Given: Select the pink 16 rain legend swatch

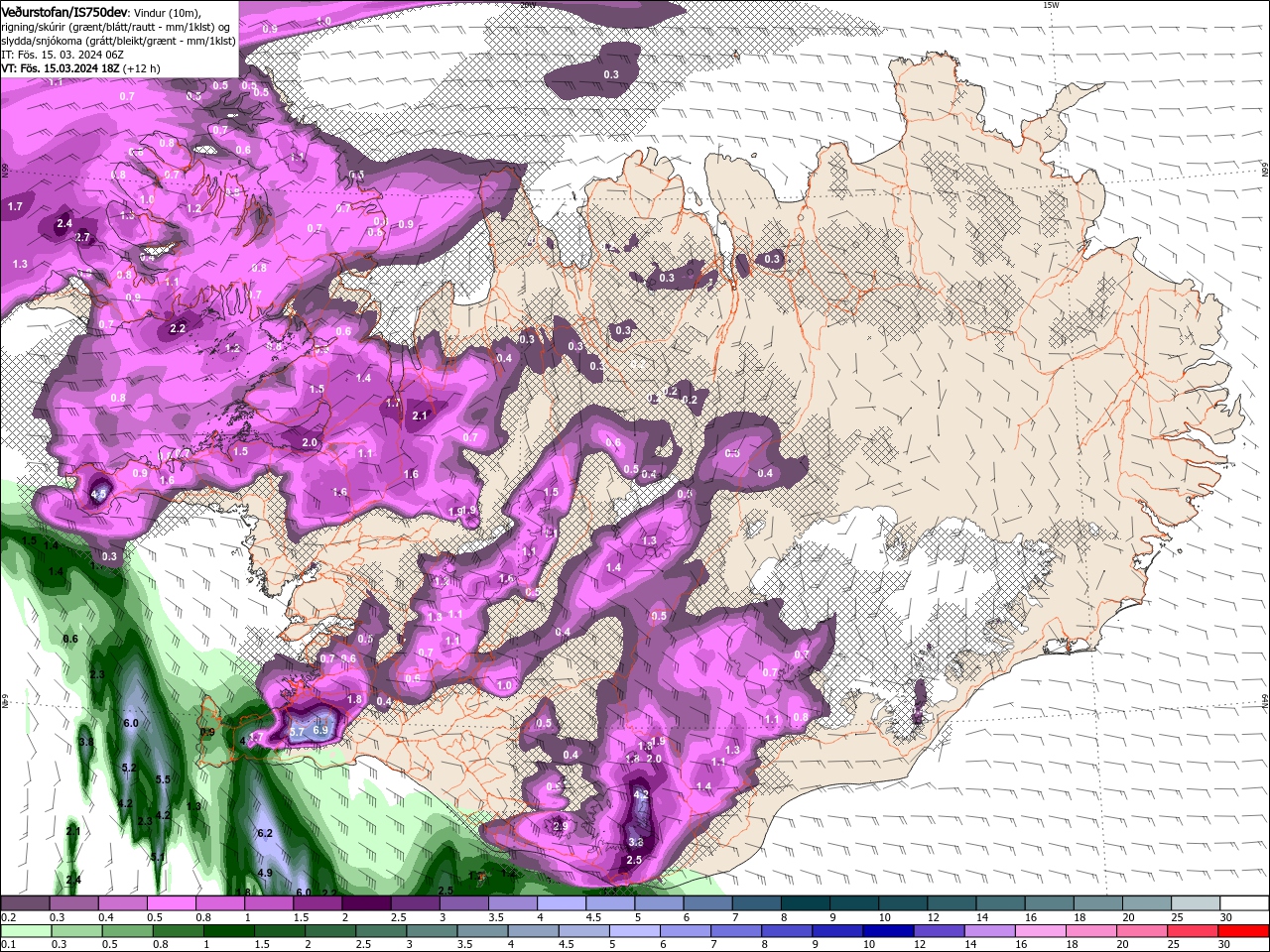Looking at the screenshot, I should (1042, 931).
